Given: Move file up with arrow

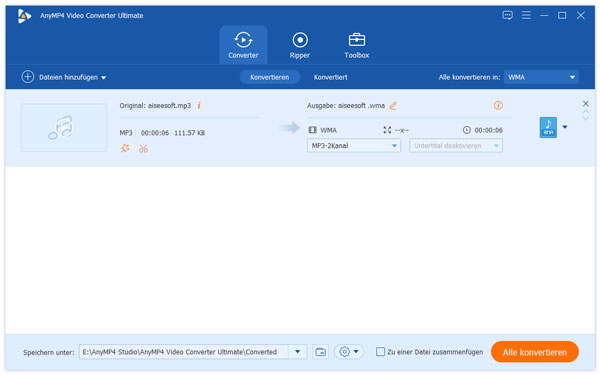Looking at the screenshot, I should click(x=585, y=112).
